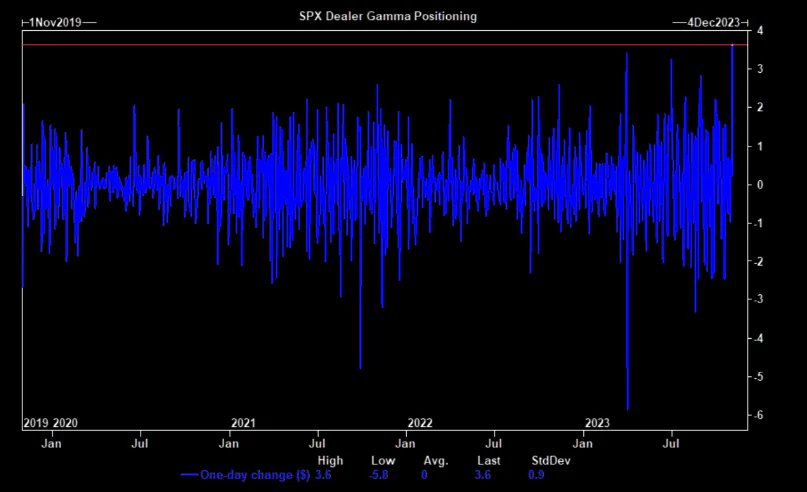The height and width of the screenshot is (492, 807).
Task: Click the y-axis tick labeled 0
Action: [x=762, y=185]
